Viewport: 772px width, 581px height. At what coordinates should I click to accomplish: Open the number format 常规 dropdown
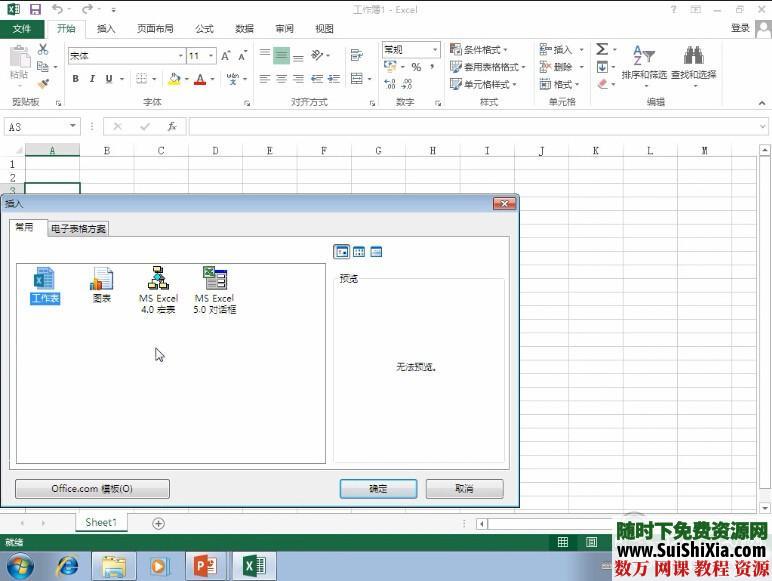(x=435, y=49)
